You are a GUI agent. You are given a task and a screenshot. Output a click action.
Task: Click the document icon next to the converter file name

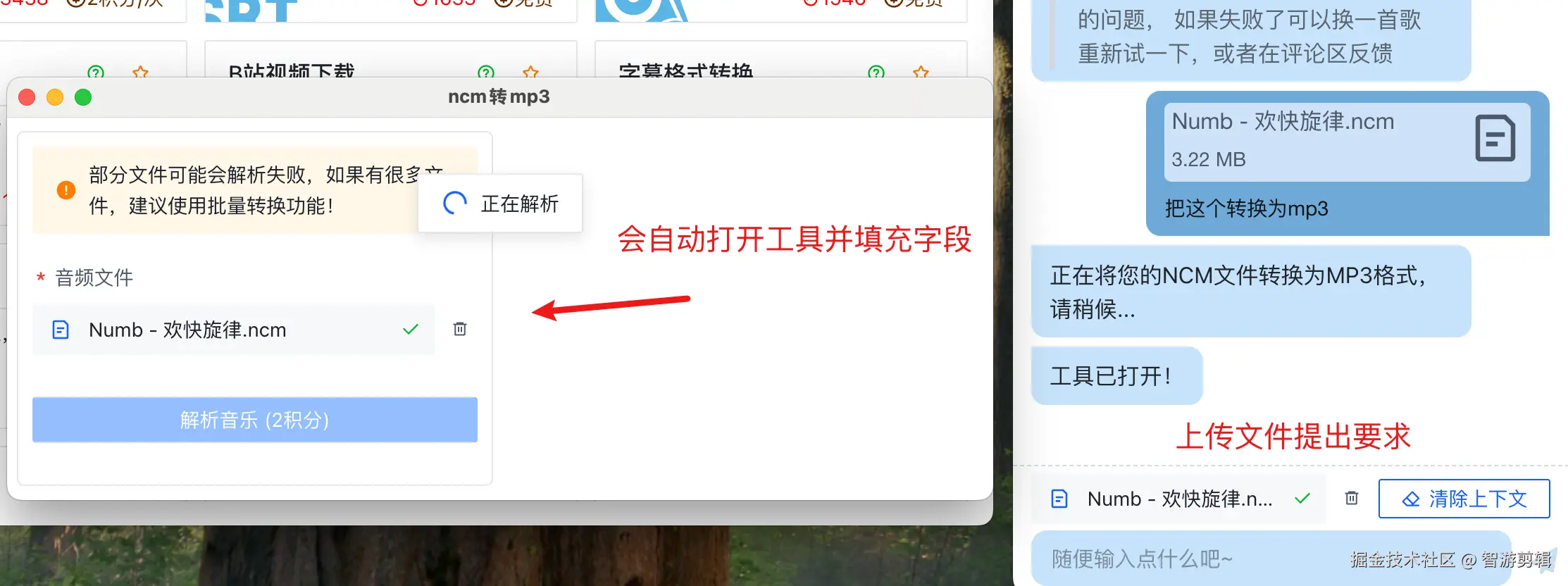(x=61, y=330)
